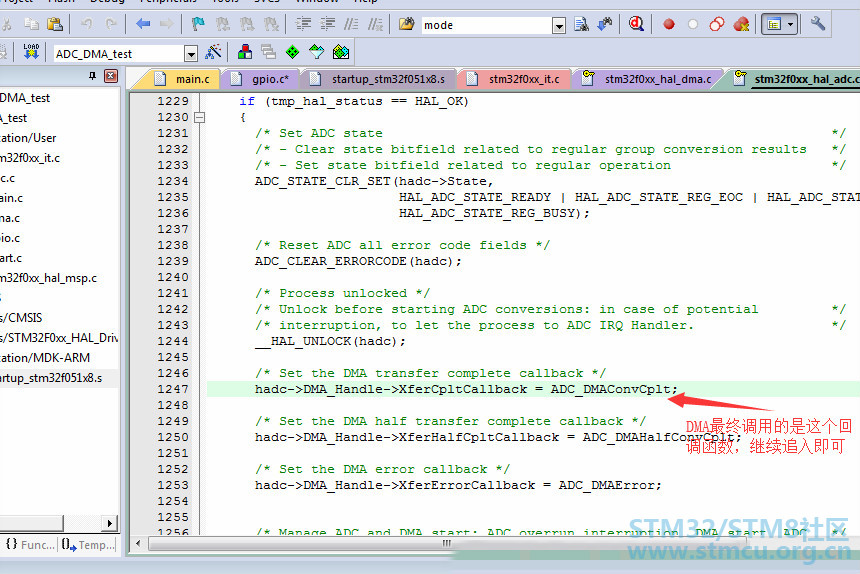
Task: Clear all bookmarks icon
Action: tap(271, 24)
